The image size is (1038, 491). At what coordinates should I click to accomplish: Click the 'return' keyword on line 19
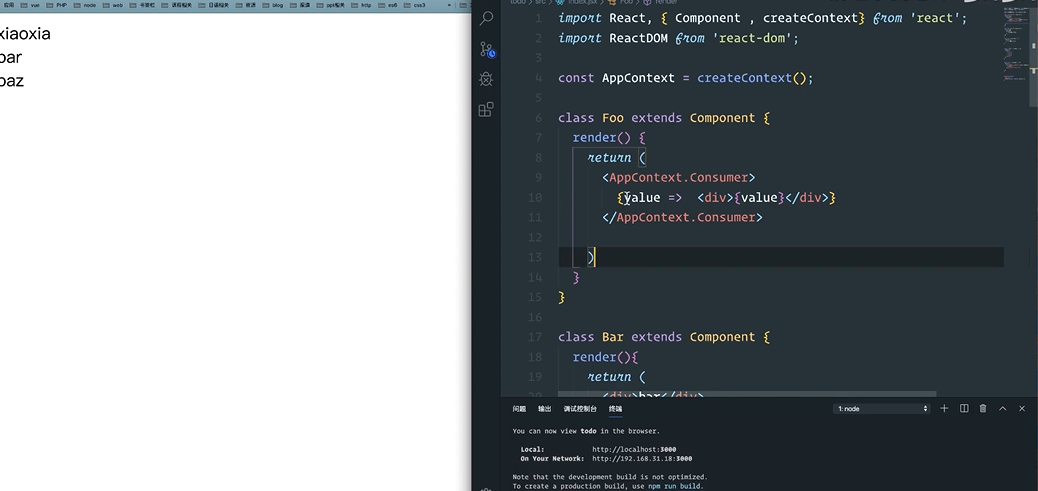click(609, 377)
